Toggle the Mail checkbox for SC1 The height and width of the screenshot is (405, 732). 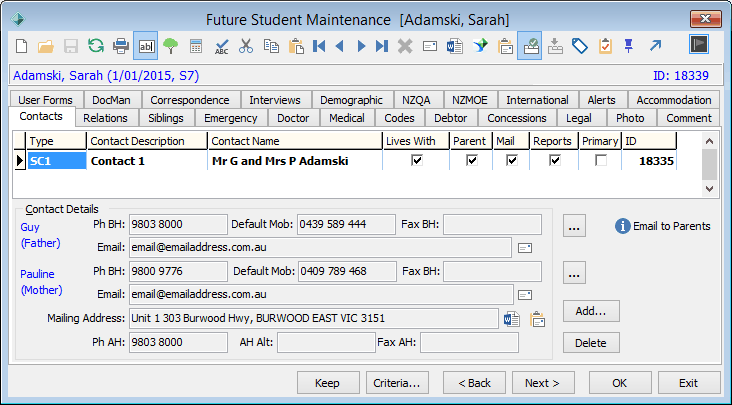512,161
